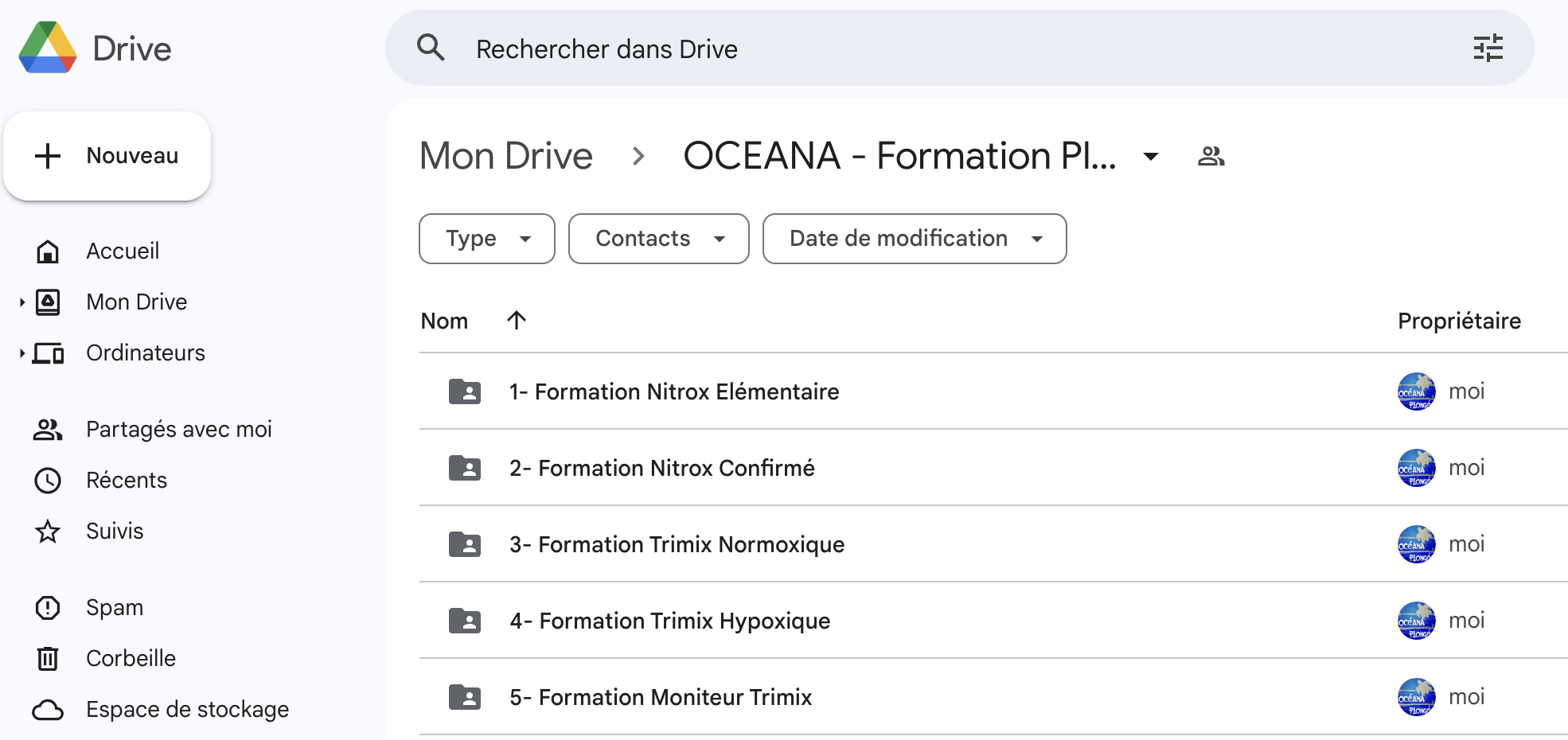Click the Rechercher dans Drive search field
Image resolution: width=1568 pixels, height=740 pixels.
pyautogui.click(x=959, y=48)
